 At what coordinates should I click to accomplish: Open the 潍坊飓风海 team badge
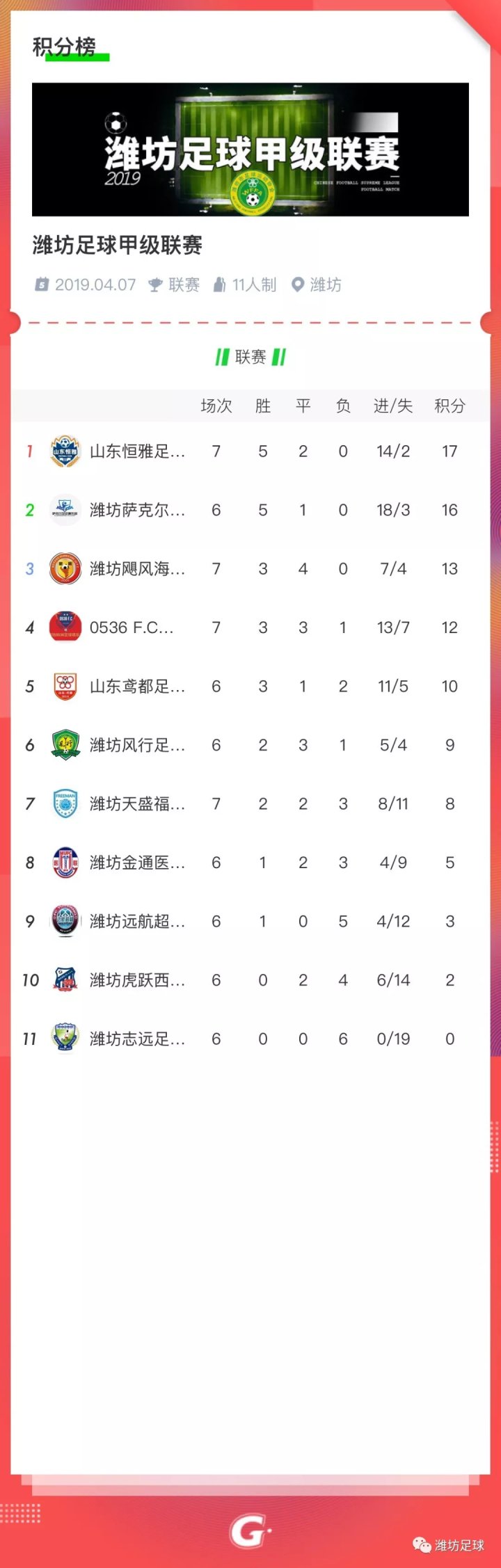click(x=65, y=569)
